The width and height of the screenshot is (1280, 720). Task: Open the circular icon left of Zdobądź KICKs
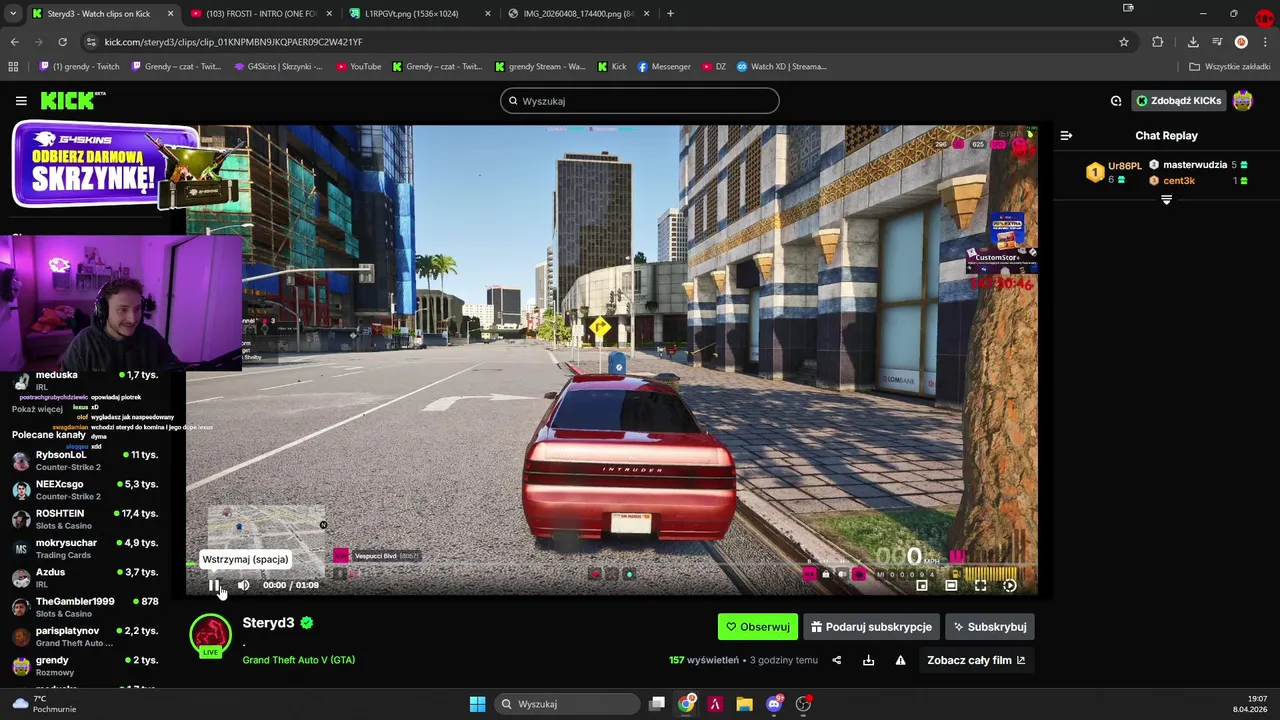tap(1116, 101)
